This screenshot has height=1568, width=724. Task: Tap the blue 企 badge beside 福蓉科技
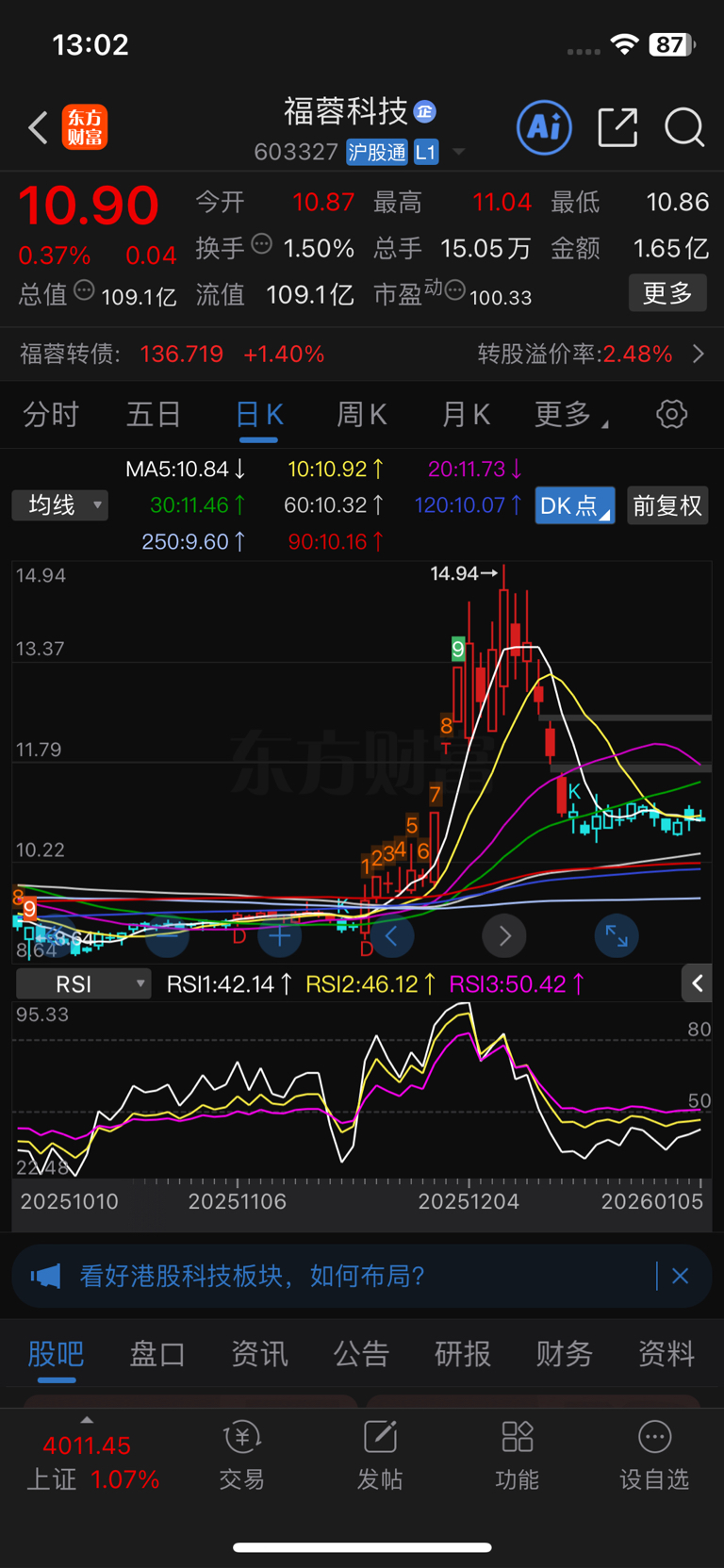click(425, 111)
